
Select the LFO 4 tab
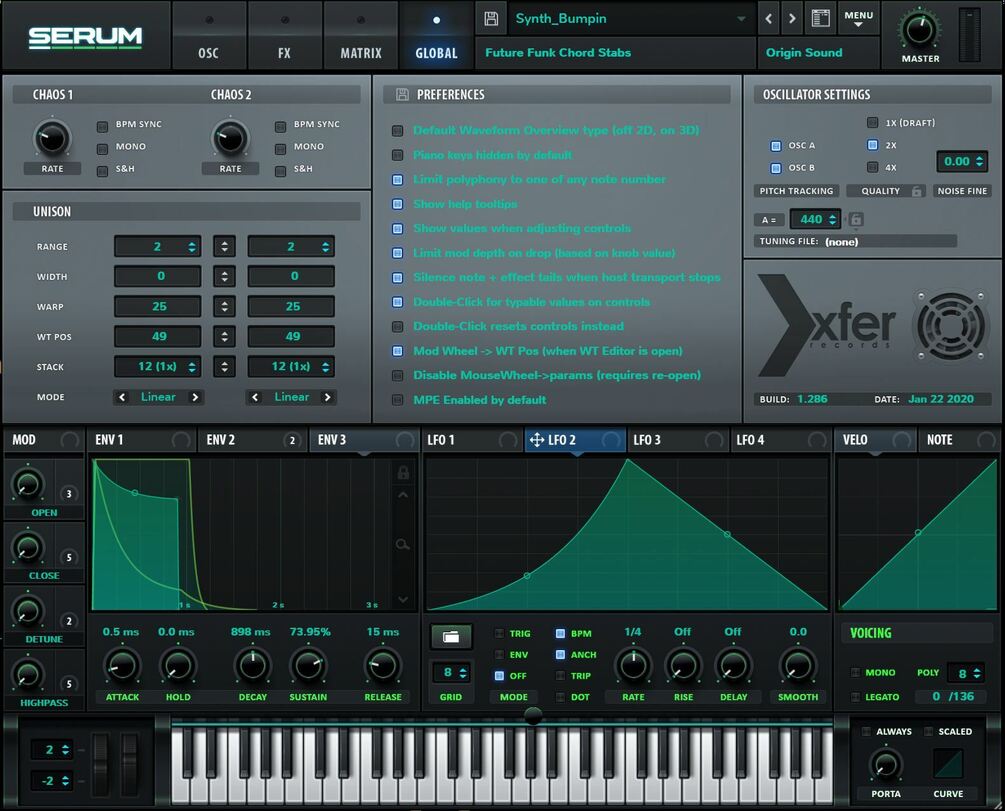(781, 440)
